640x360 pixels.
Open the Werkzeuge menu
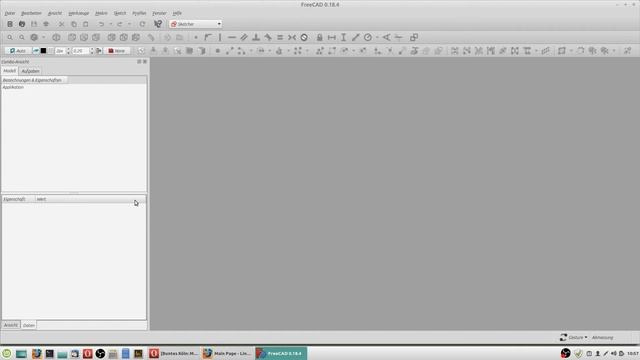79,13
